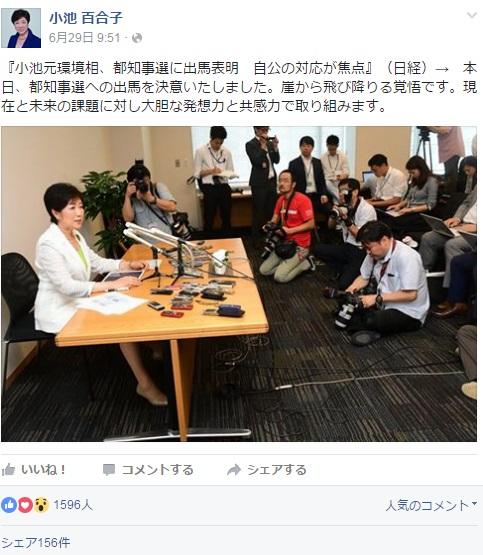Click the post text mentioning 都知事選
This screenshot has height=555, width=483.
[x=239, y=87]
